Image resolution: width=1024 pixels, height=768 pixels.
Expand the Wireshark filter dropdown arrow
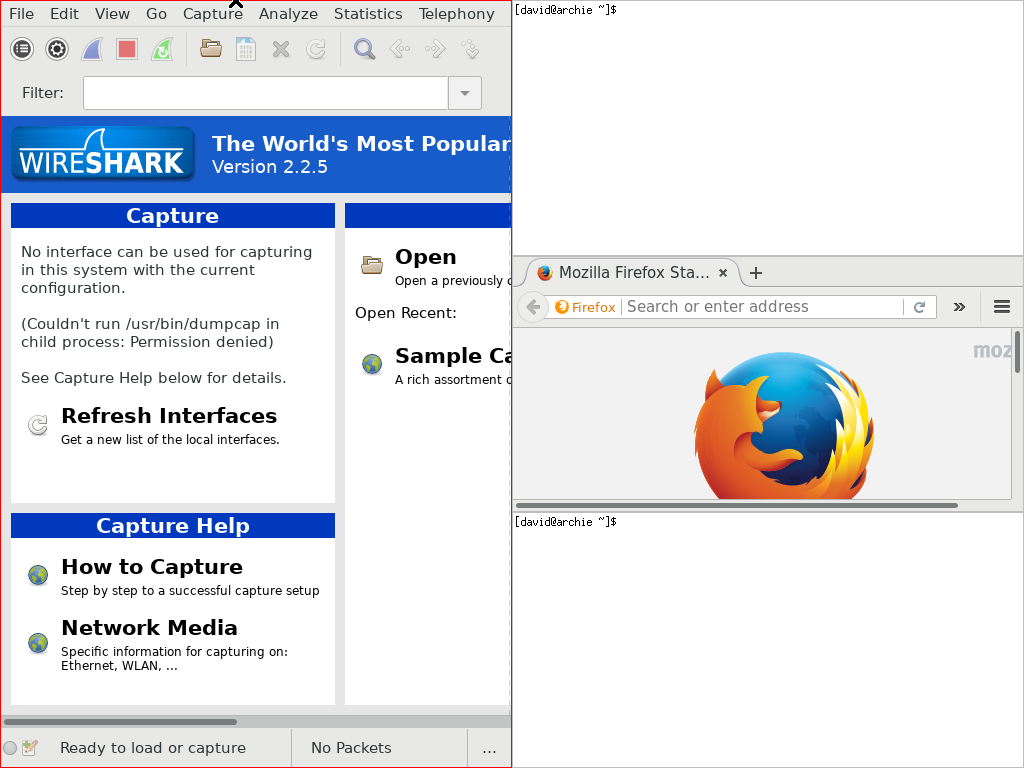click(465, 93)
